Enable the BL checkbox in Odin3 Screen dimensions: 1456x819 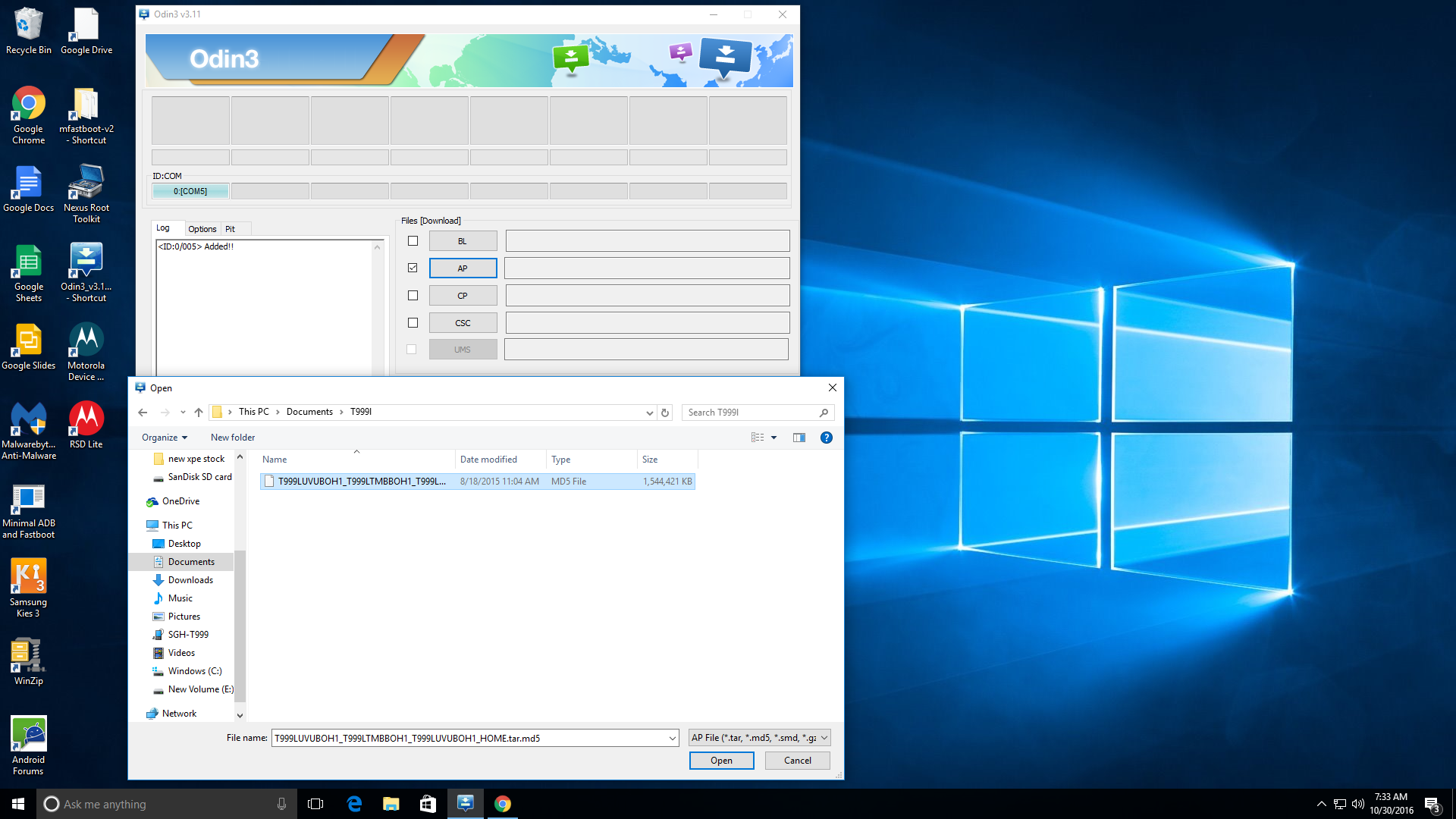pyautogui.click(x=413, y=241)
